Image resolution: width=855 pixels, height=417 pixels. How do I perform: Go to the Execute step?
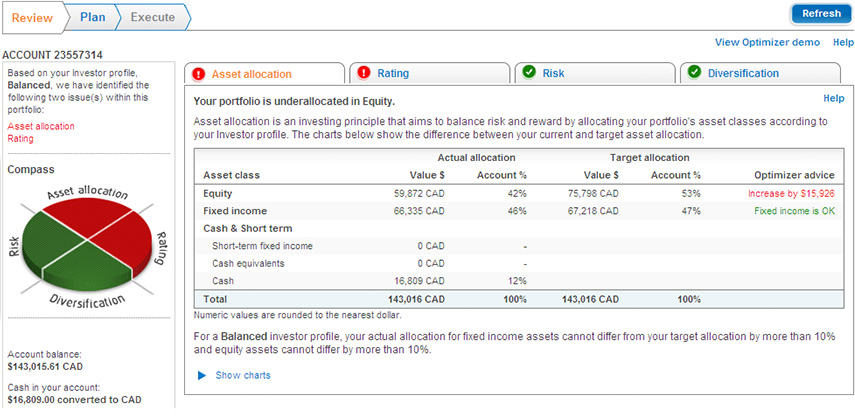click(151, 16)
